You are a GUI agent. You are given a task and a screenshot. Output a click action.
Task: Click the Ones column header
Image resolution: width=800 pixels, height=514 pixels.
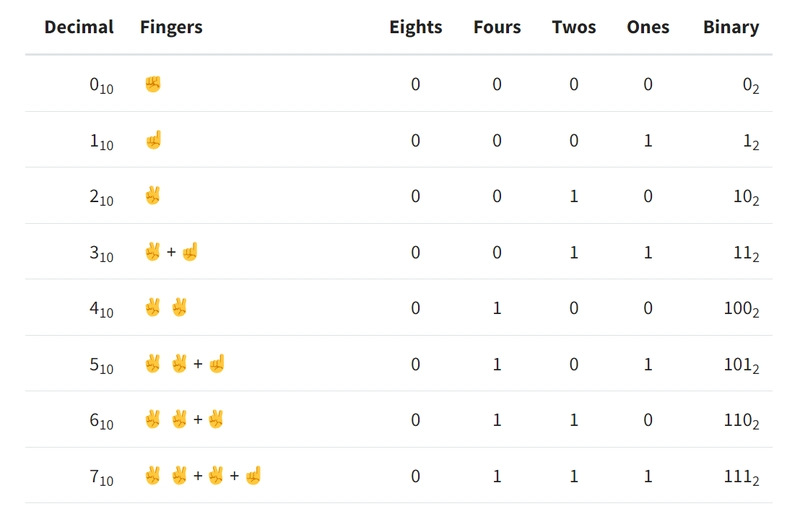pos(648,27)
